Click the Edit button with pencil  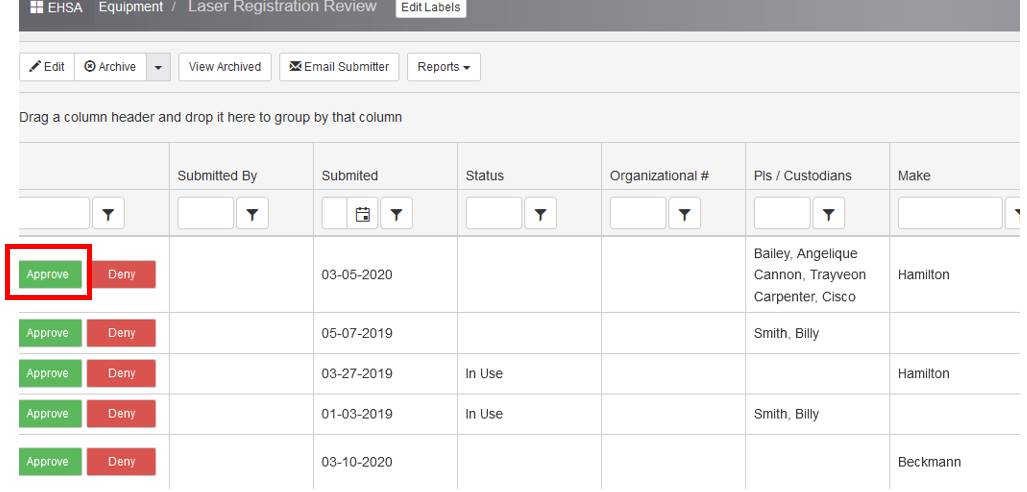(x=46, y=67)
